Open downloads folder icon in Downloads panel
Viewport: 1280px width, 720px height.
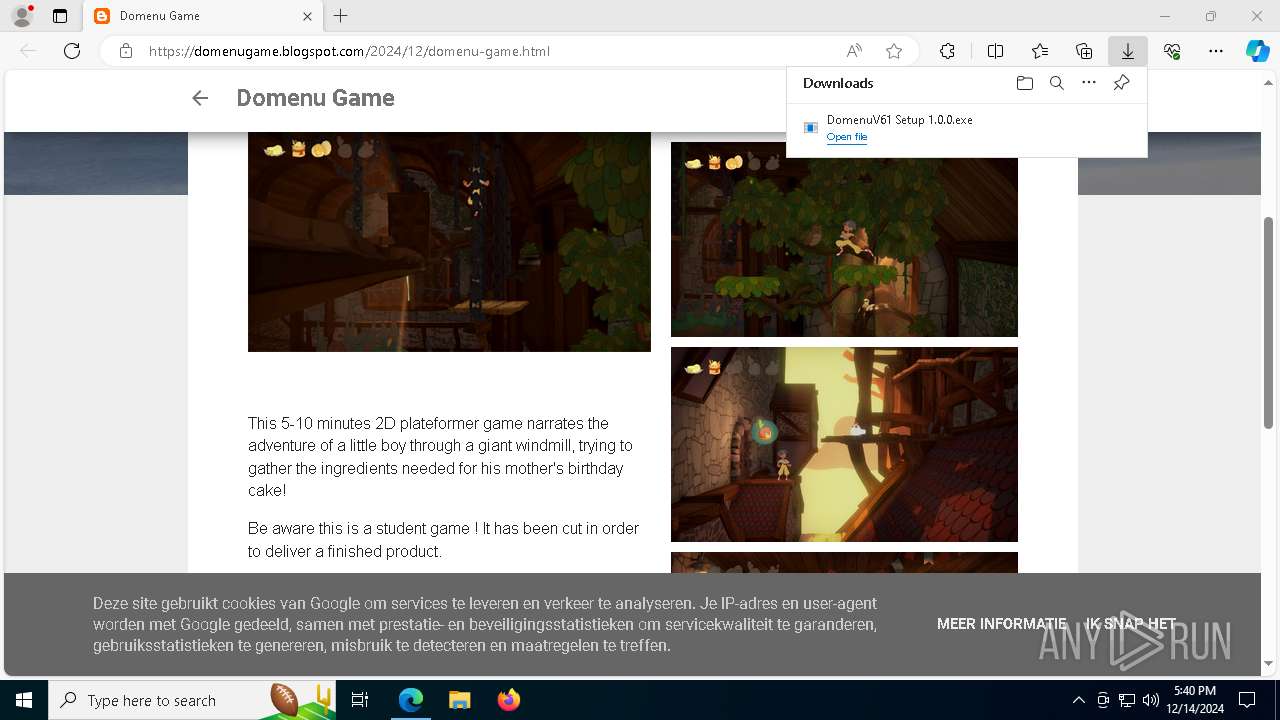pyautogui.click(x=1024, y=83)
